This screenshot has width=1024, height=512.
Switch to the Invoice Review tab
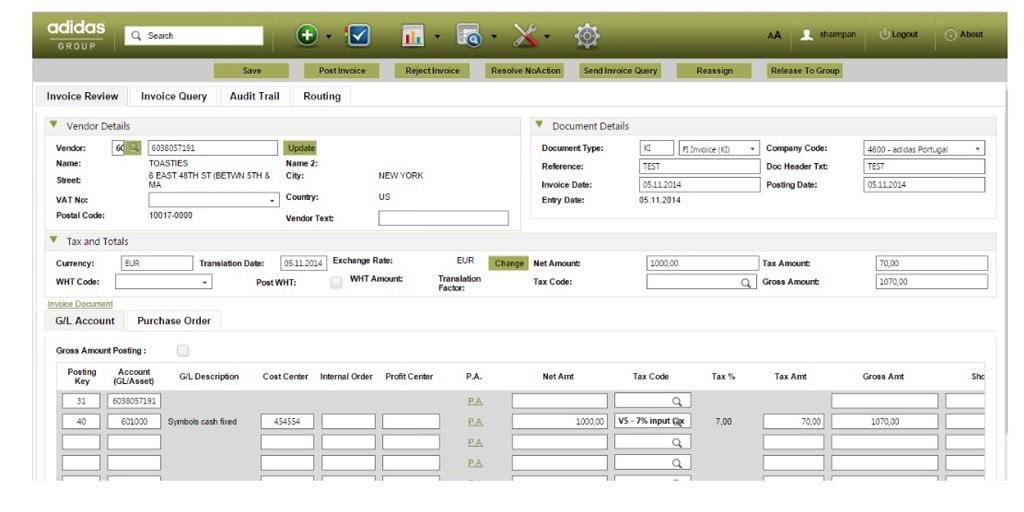pyautogui.click(x=82, y=96)
